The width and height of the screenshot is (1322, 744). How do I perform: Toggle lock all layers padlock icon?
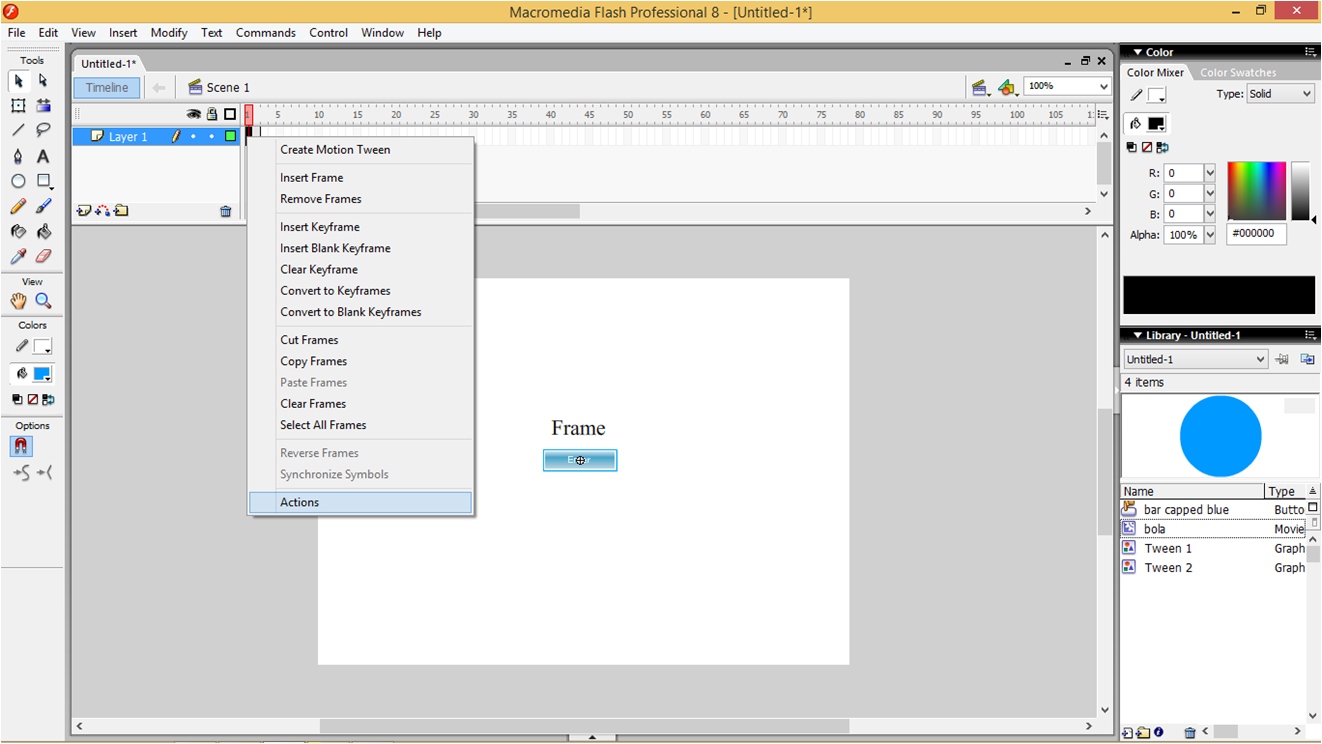coord(212,114)
